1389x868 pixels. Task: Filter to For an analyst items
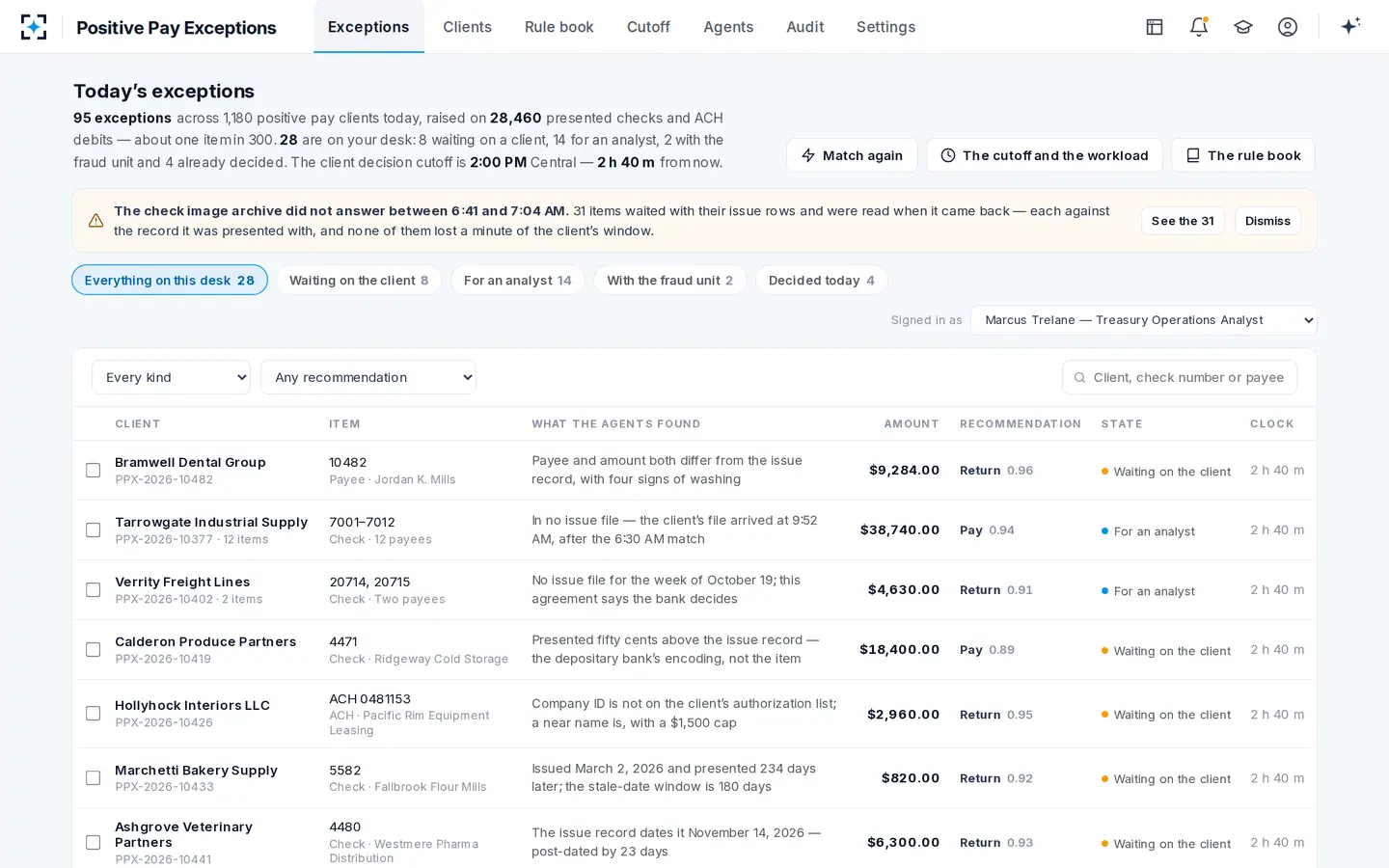pyautogui.click(x=518, y=280)
